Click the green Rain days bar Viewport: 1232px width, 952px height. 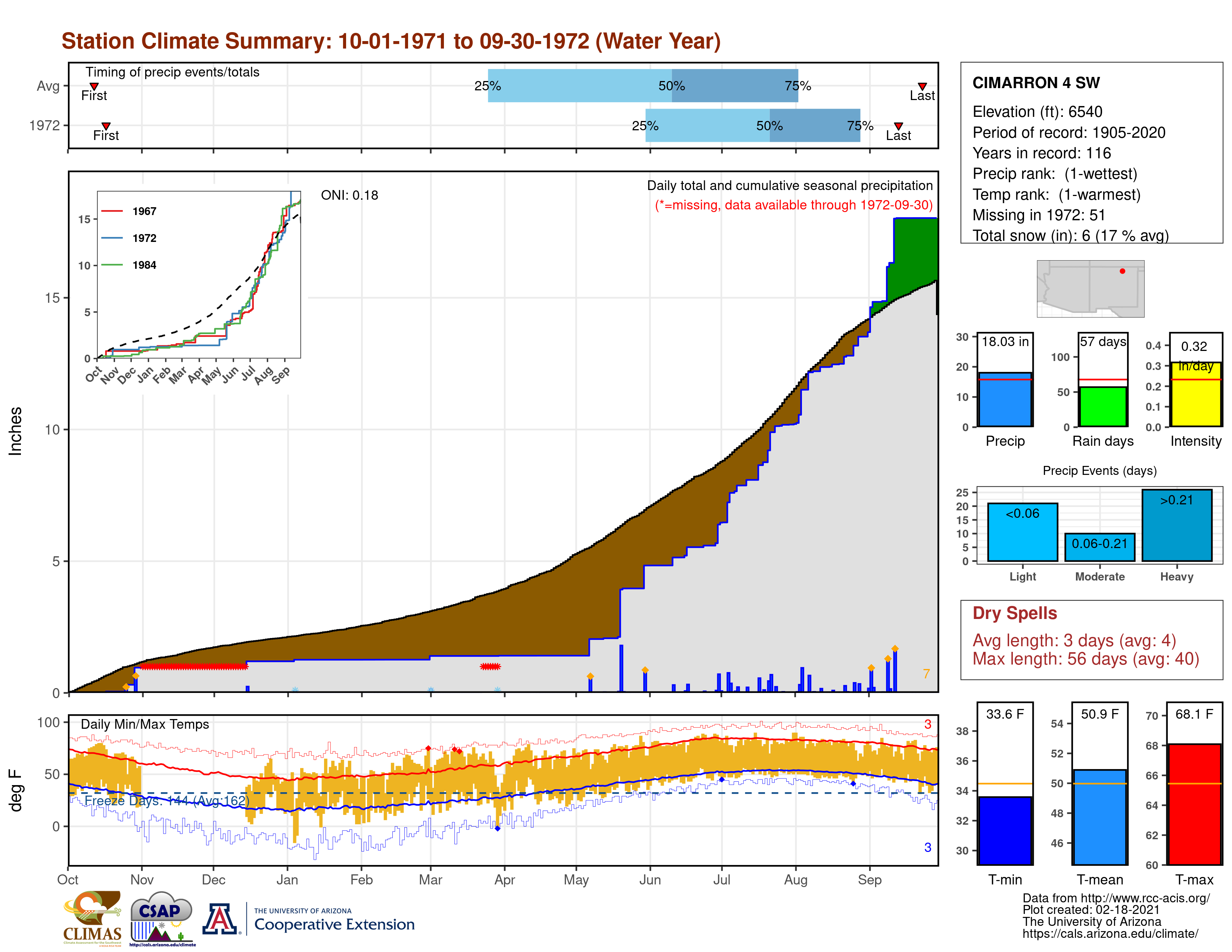(1103, 407)
